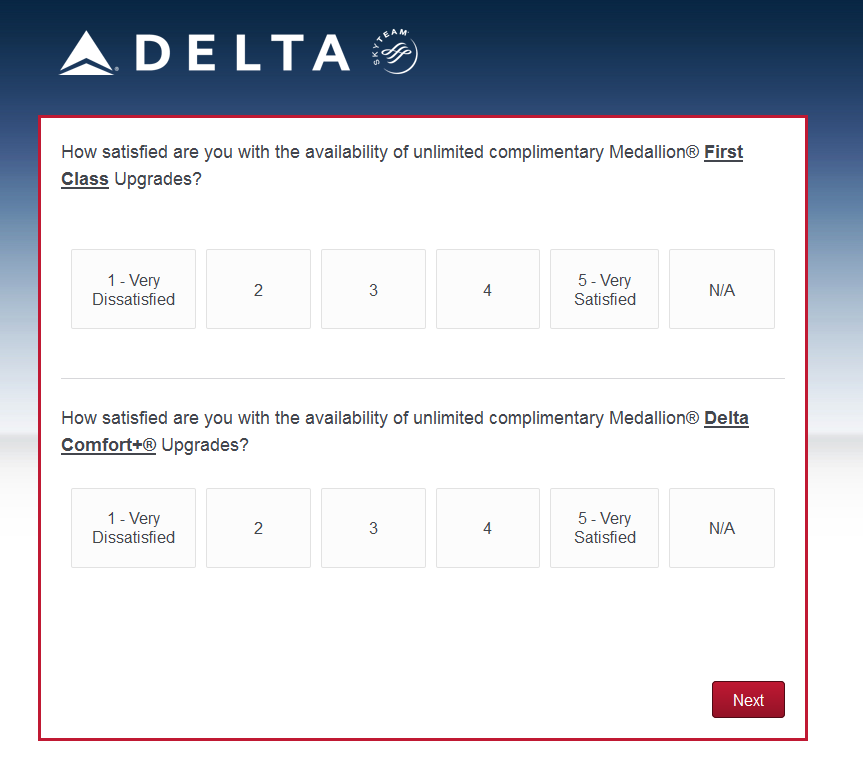Select rating 2 for First Class upgrades

(258, 289)
